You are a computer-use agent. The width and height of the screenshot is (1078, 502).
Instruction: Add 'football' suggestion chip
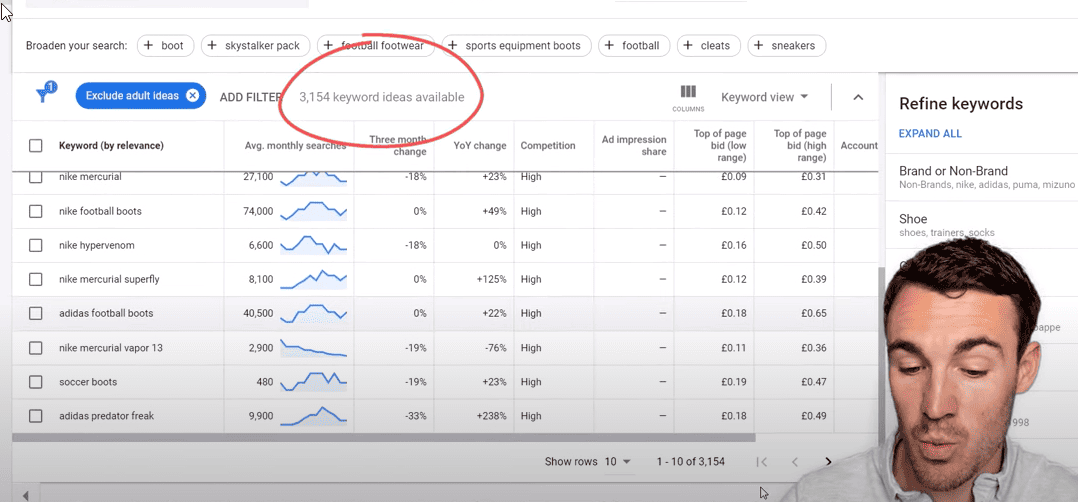tap(634, 46)
